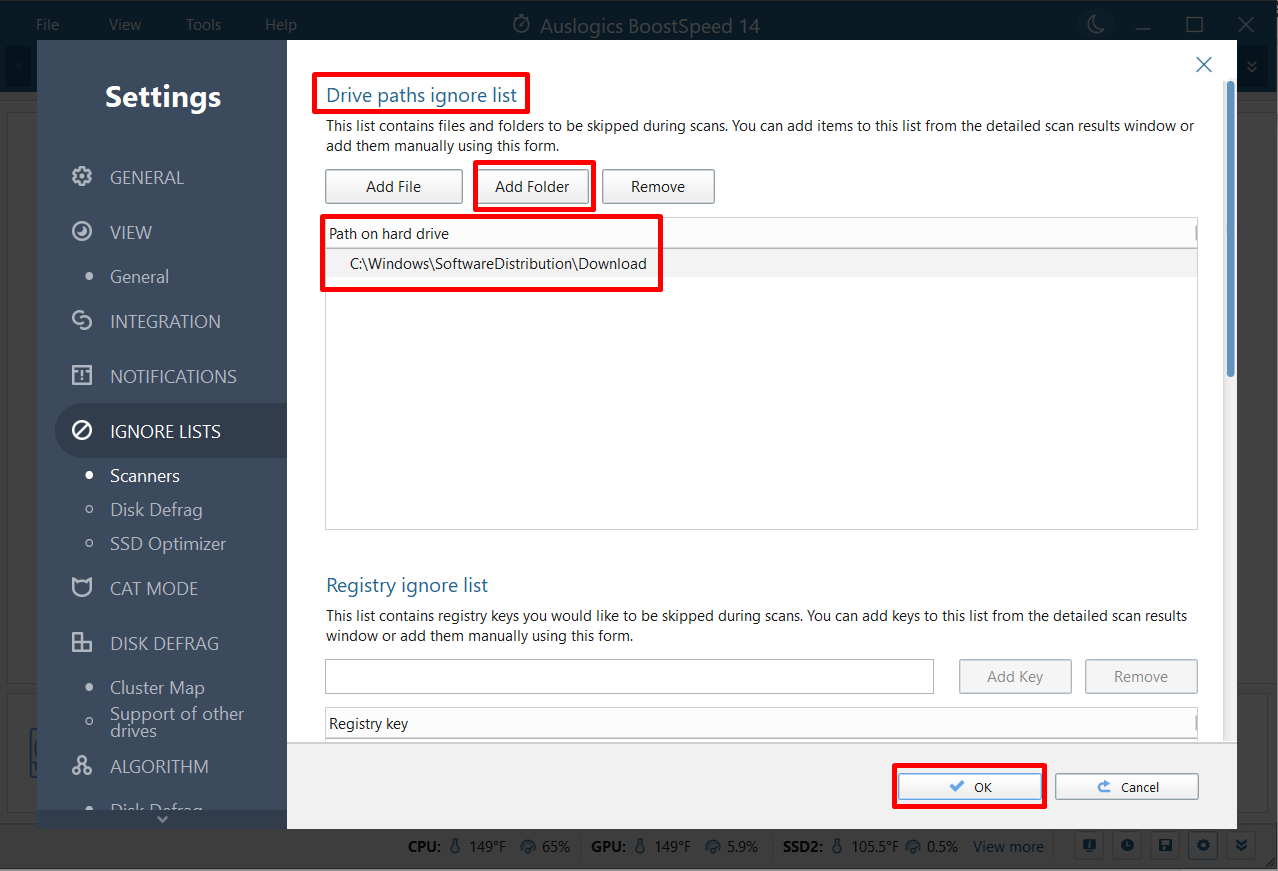The height and width of the screenshot is (871, 1278).
Task: Click View more link in status bar
Action: pos(1008,847)
